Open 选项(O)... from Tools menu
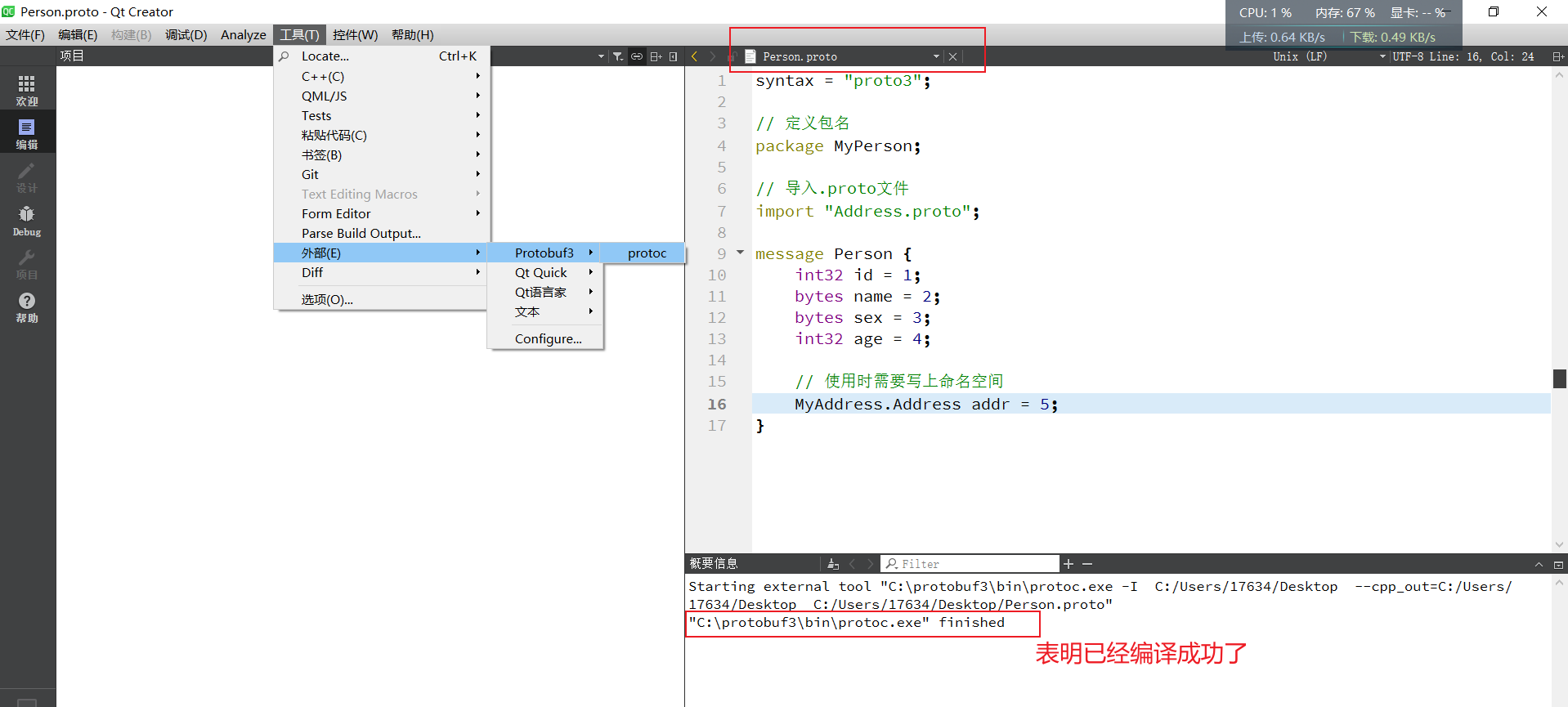This screenshot has height=707, width=1568. point(382,299)
